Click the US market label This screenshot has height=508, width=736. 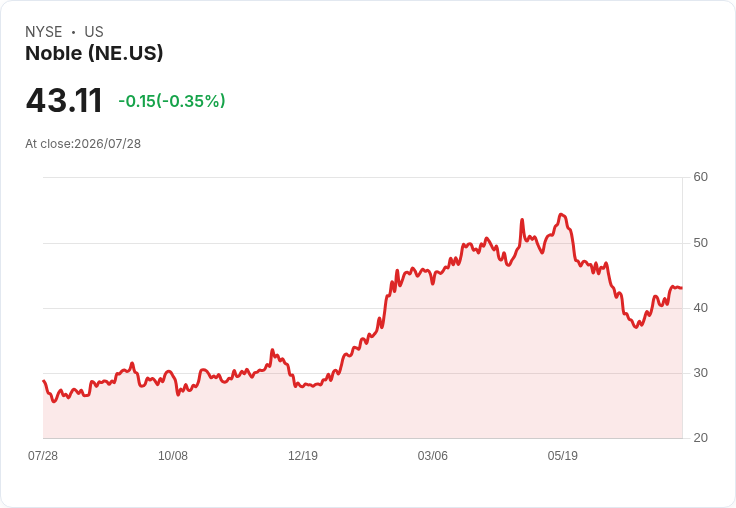click(94, 32)
